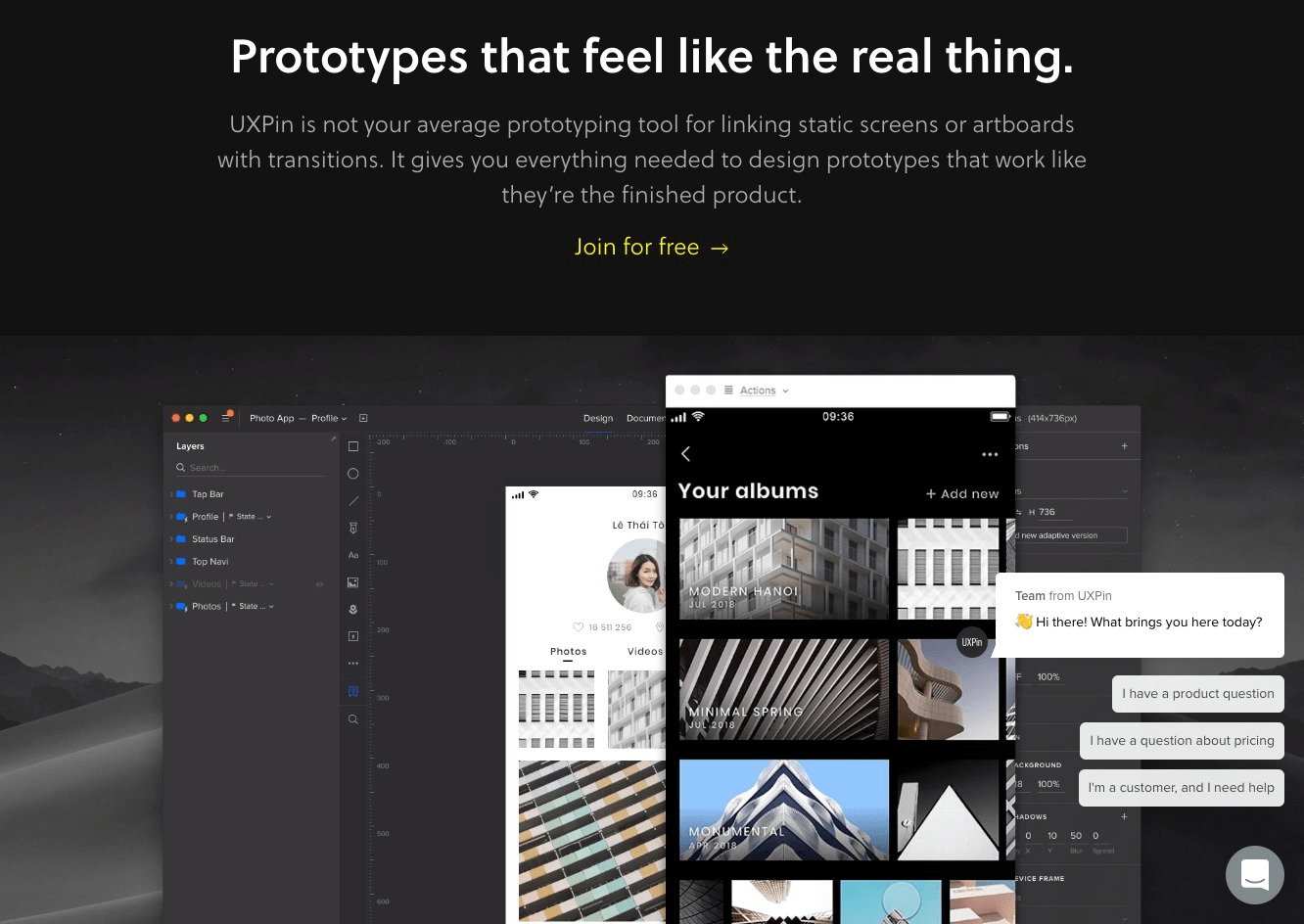Image resolution: width=1304 pixels, height=924 pixels.
Task: Open the Actions dropdown in preview window
Action: click(764, 390)
